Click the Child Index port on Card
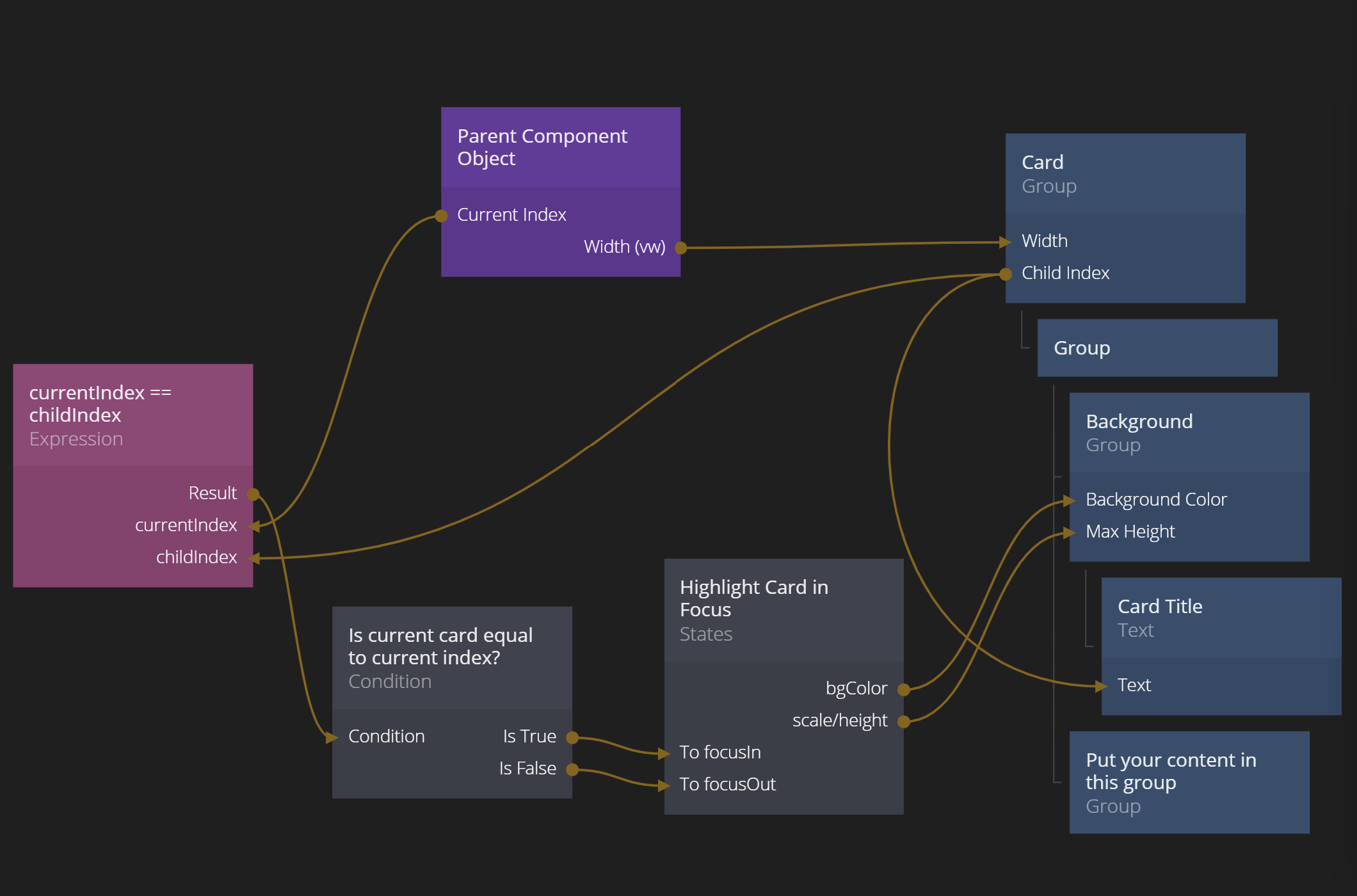The image size is (1357, 896). tap(1006, 275)
